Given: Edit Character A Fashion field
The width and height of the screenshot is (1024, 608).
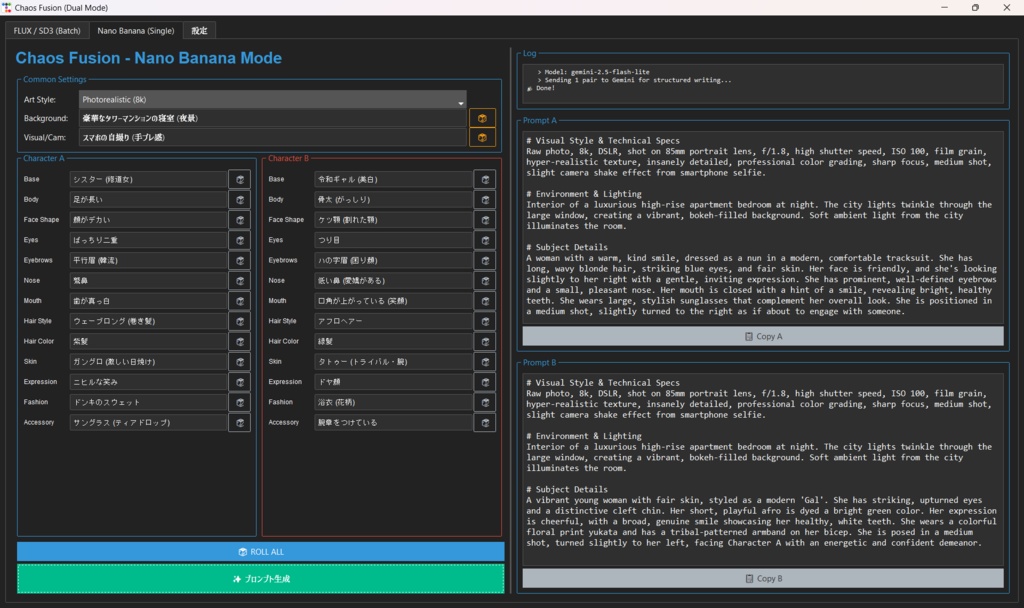Looking at the screenshot, I should (148, 402).
